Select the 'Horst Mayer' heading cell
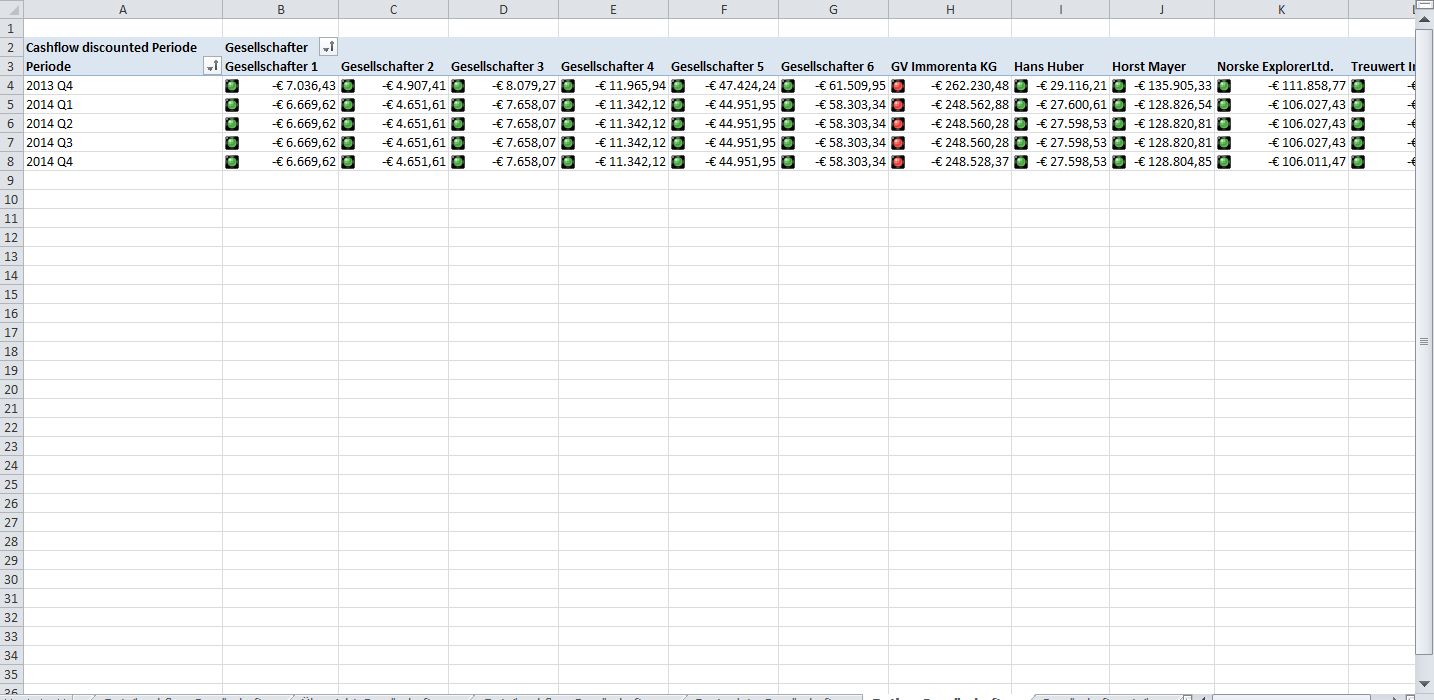Image resolution: width=1434 pixels, height=700 pixels. tap(1162, 66)
